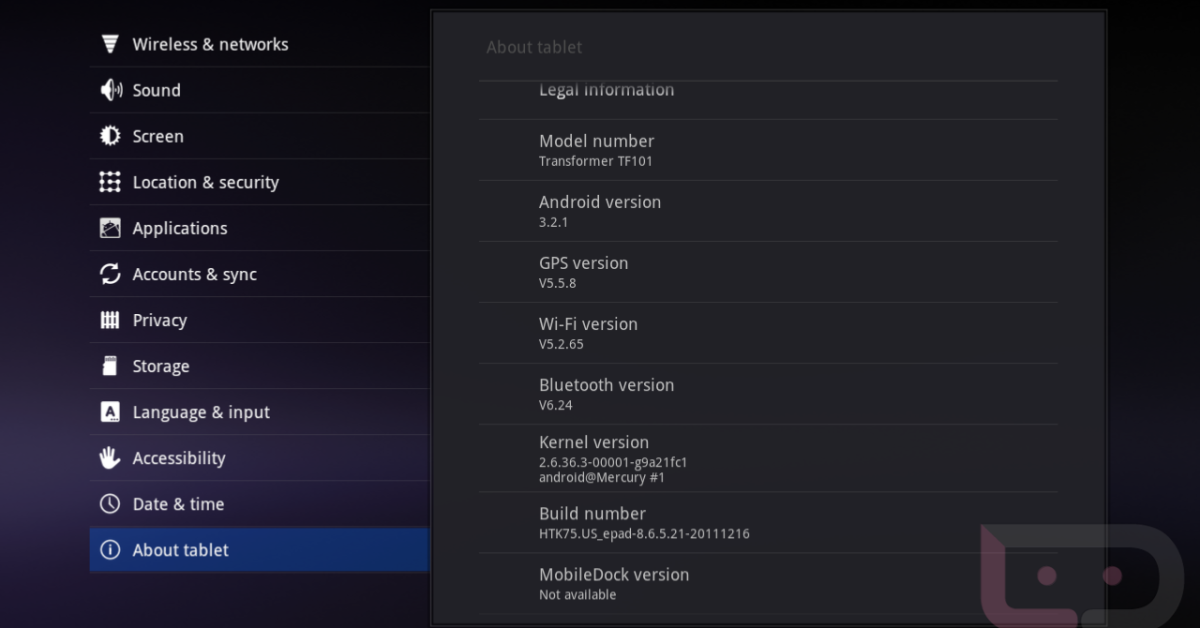1200x628 pixels.
Task: Click the Screen brightness icon
Action: click(110, 136)
